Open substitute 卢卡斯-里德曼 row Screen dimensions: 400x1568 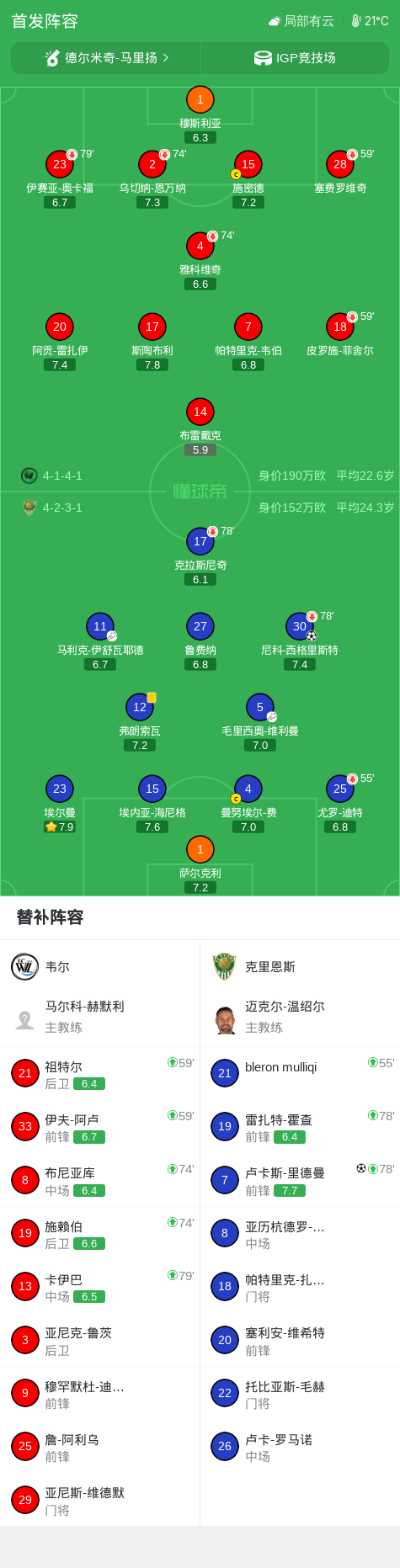coord(300,1180)
